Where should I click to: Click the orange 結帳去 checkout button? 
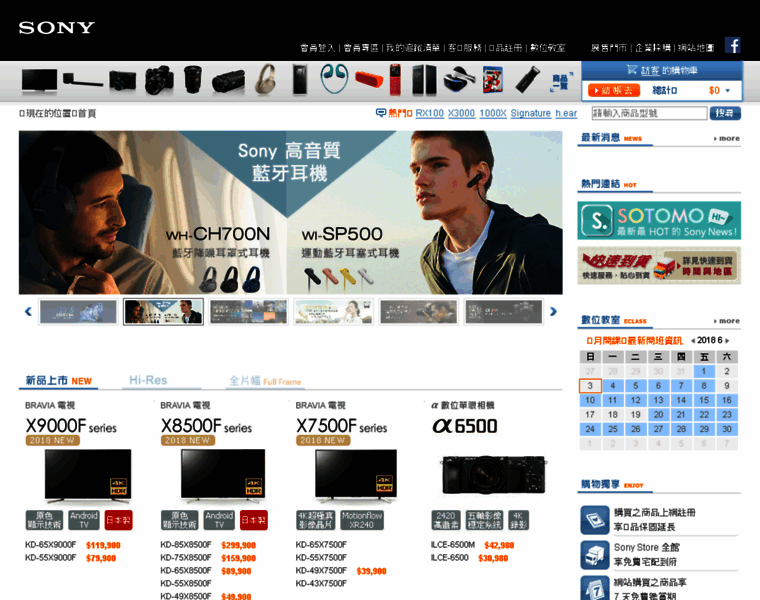coord(614,90)
